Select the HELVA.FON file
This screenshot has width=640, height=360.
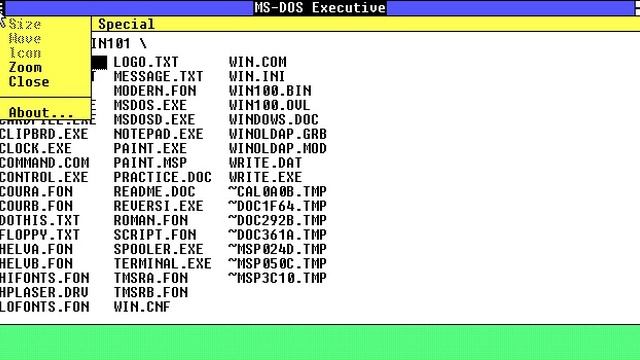(x=36, y=249)
